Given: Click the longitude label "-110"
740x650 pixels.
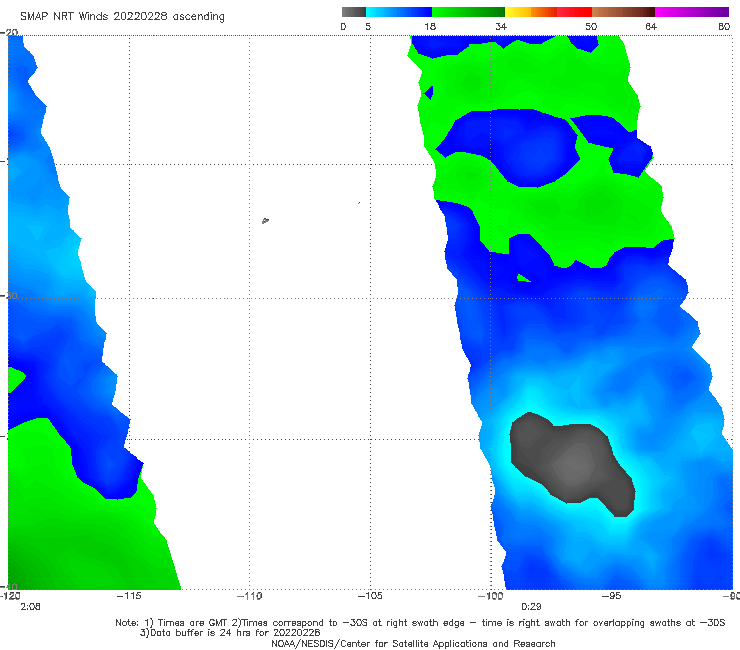Looking at the screenshot, I should pos(249,596).
